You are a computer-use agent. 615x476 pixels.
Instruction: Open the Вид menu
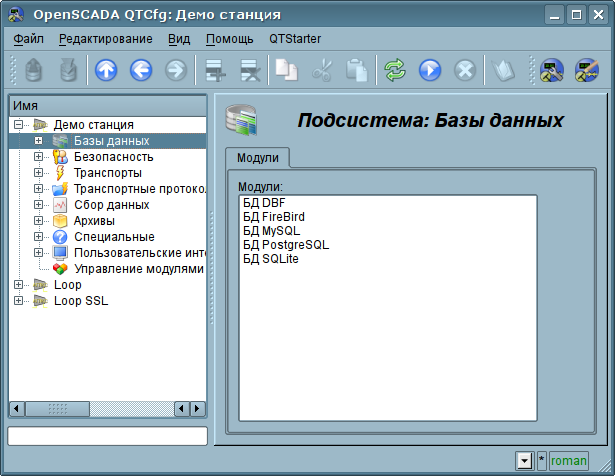pos(179,39)
